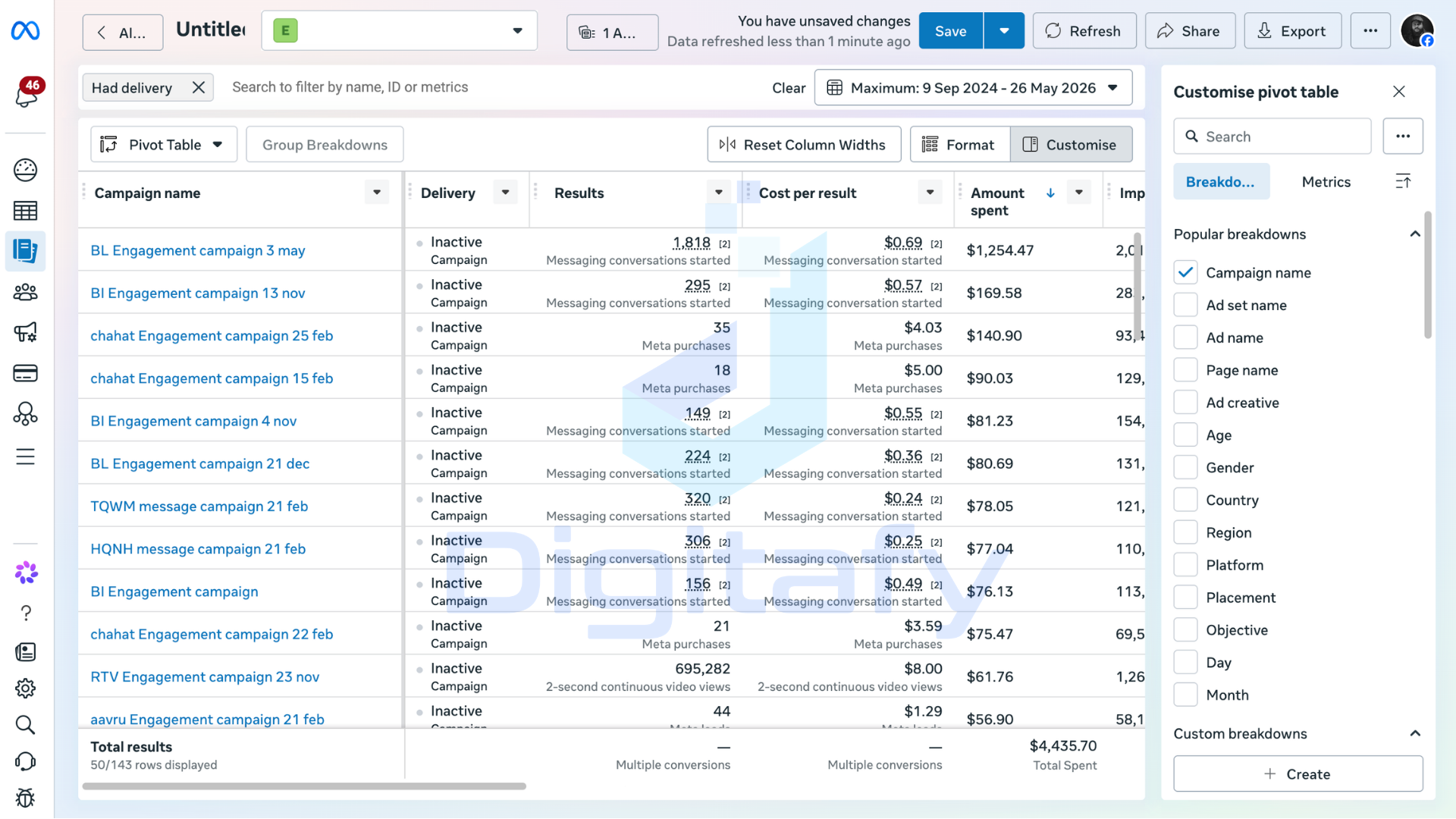Open Ads reporting icon in sidebar
This screenshot has width=1456, height=819.
point(25,251)
